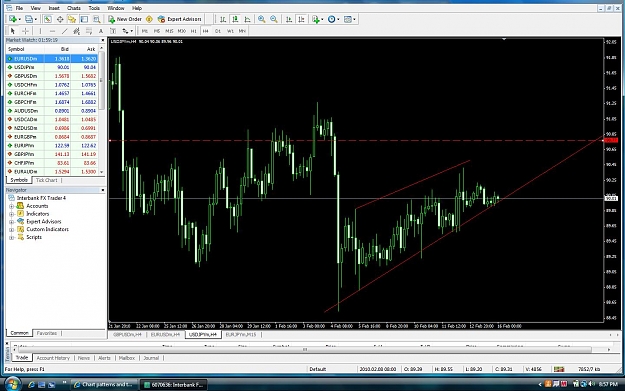Viewport: 625px width, 391px height.
Task: Switch chart to candlesticks icon
Action: tap(235, 19)
